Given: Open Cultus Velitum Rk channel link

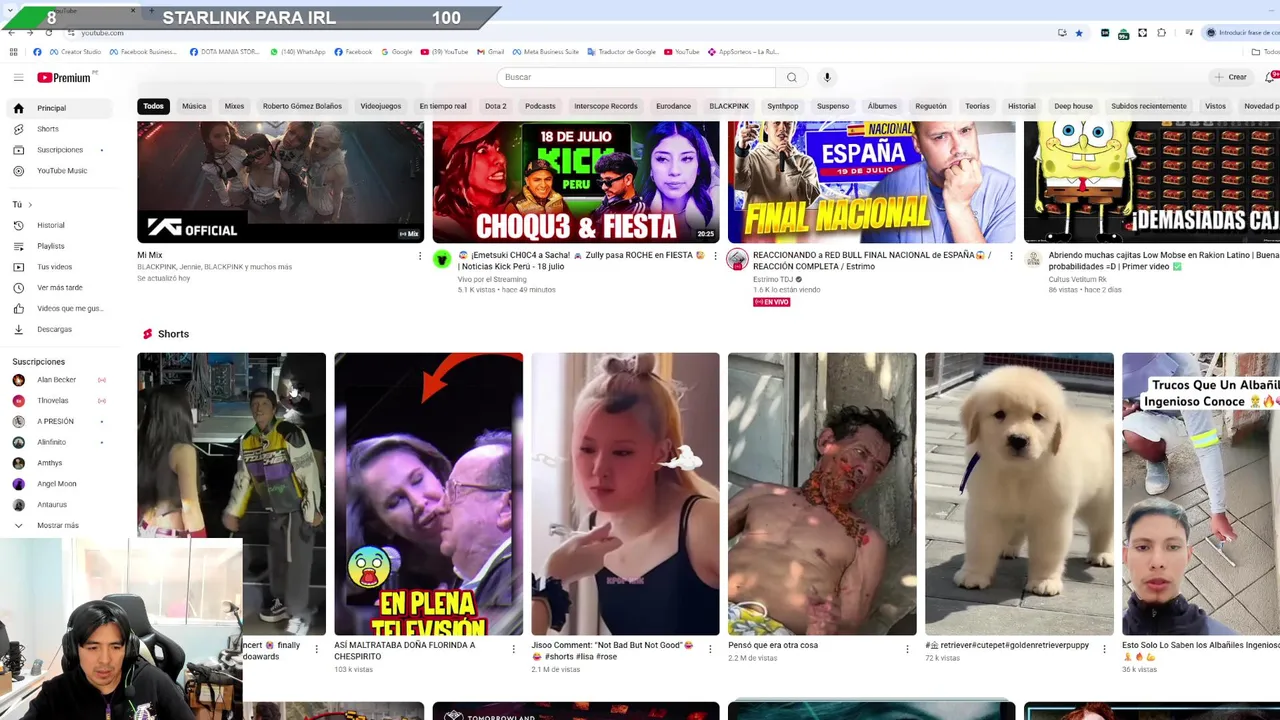Looking at the screenshot, I should tap(1077, 279).
